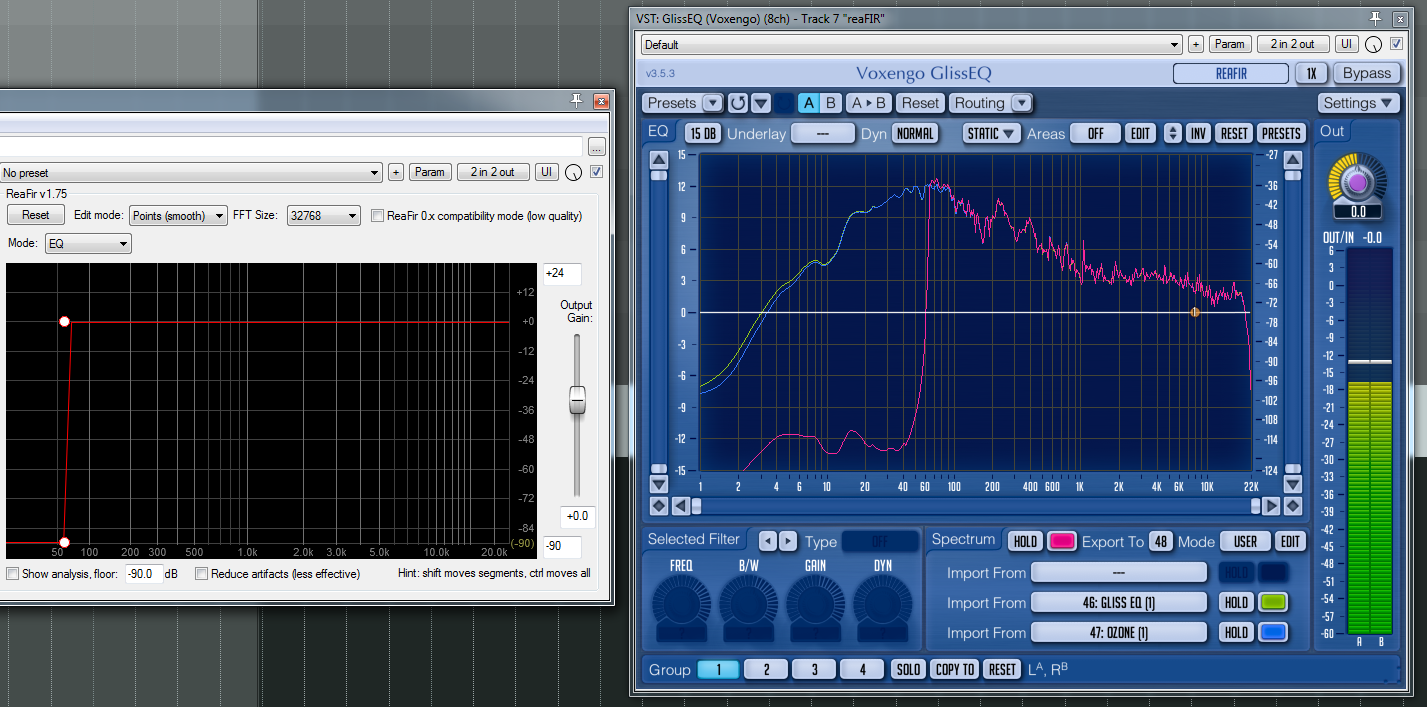The width and height of the screenshot is (1427, 707).
Task: Click the diamond zoom reset icon at bottom right of graph
Action: point(1293,506)
